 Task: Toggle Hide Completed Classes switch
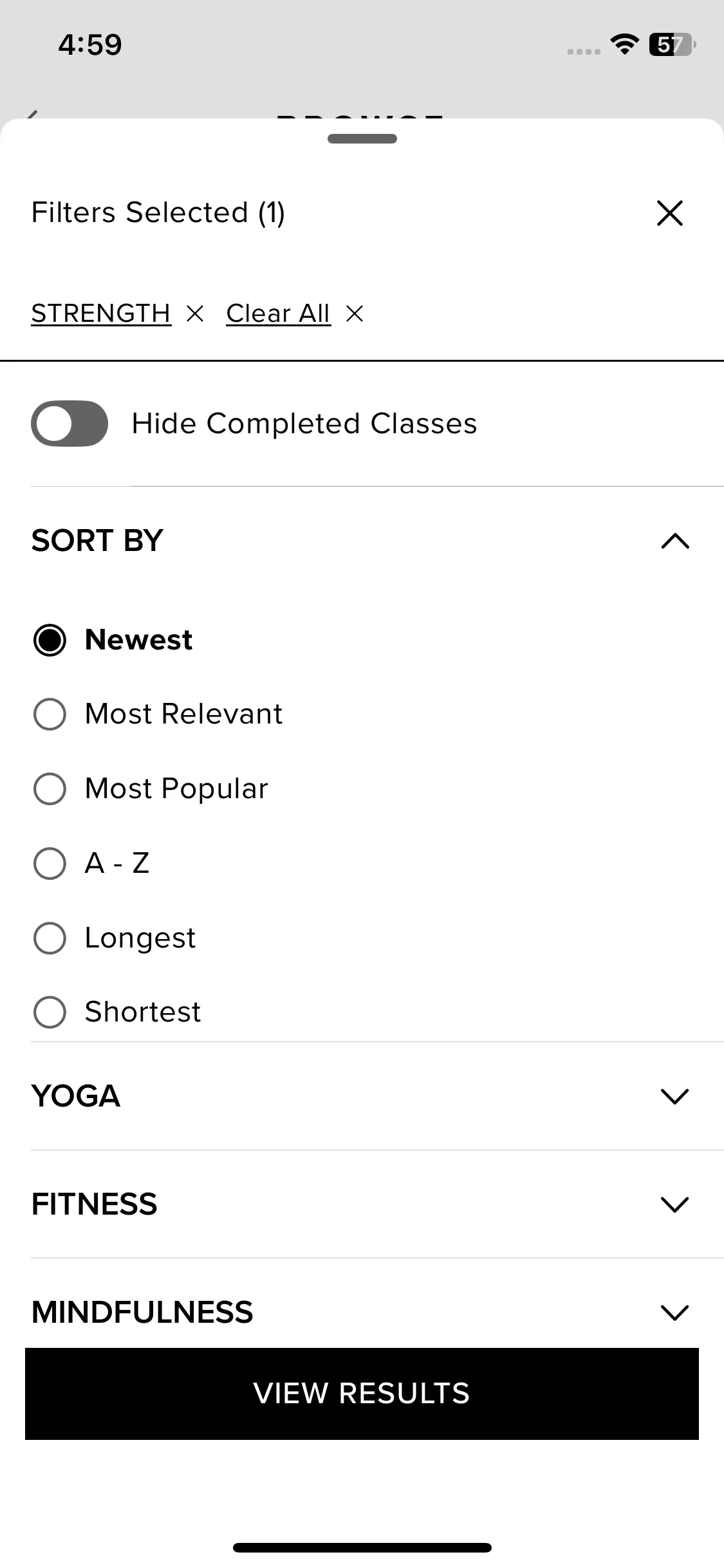tap(70, 424)
